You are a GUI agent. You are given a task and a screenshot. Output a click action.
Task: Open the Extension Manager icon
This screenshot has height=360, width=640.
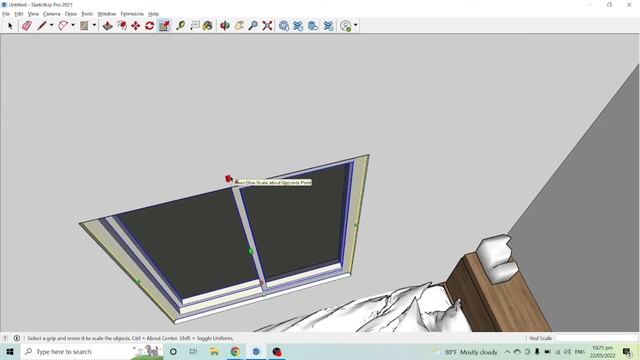(329, 26)
